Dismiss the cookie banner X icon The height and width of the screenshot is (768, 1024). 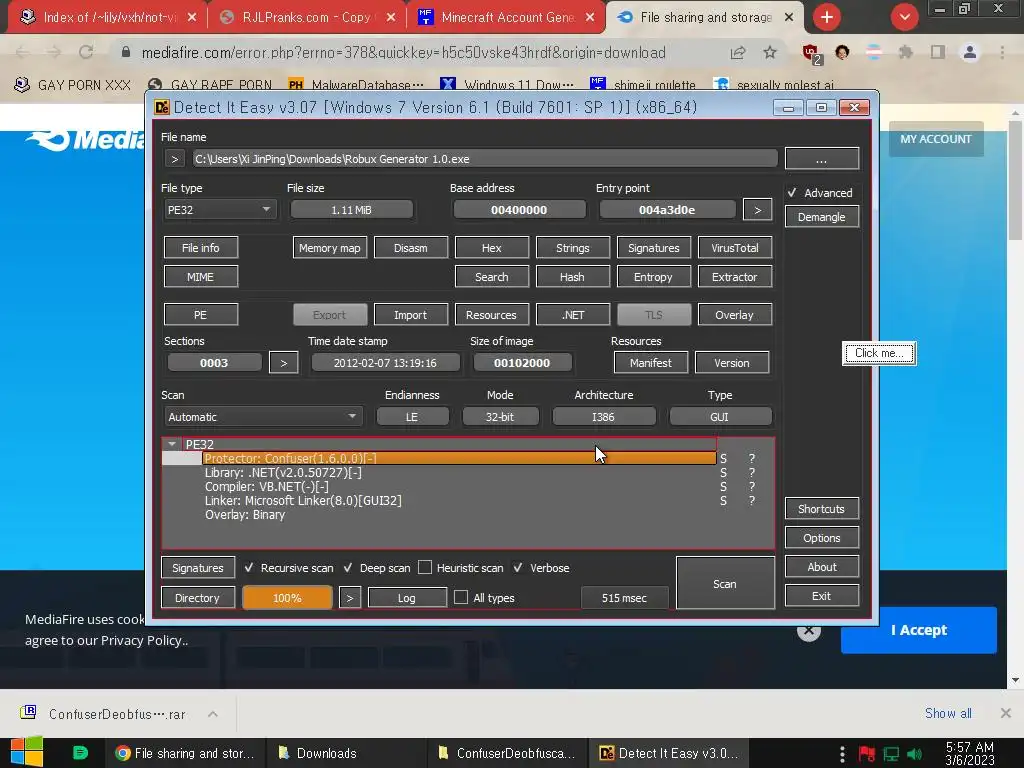pos(808,631)
